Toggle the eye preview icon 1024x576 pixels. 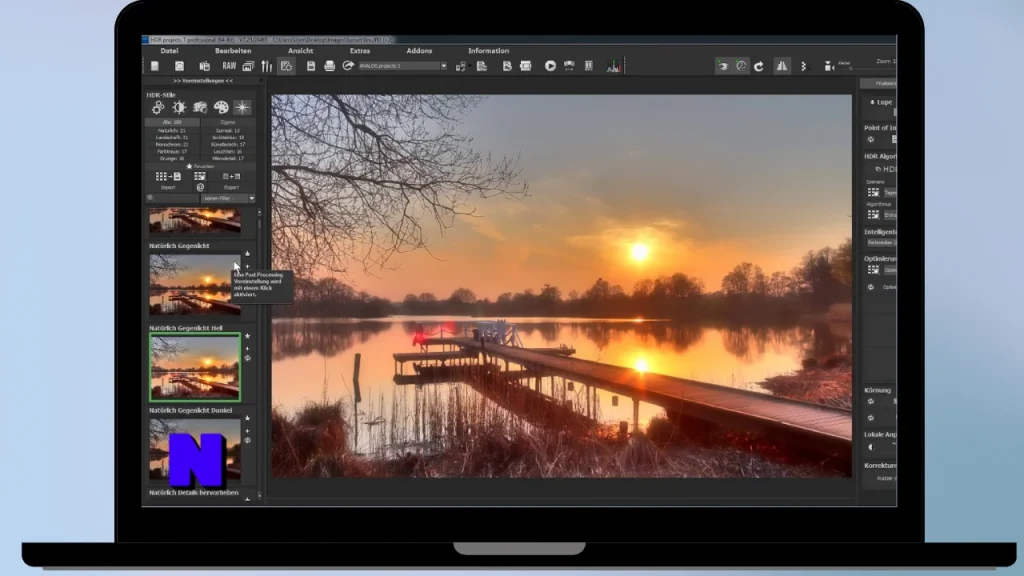722,66
